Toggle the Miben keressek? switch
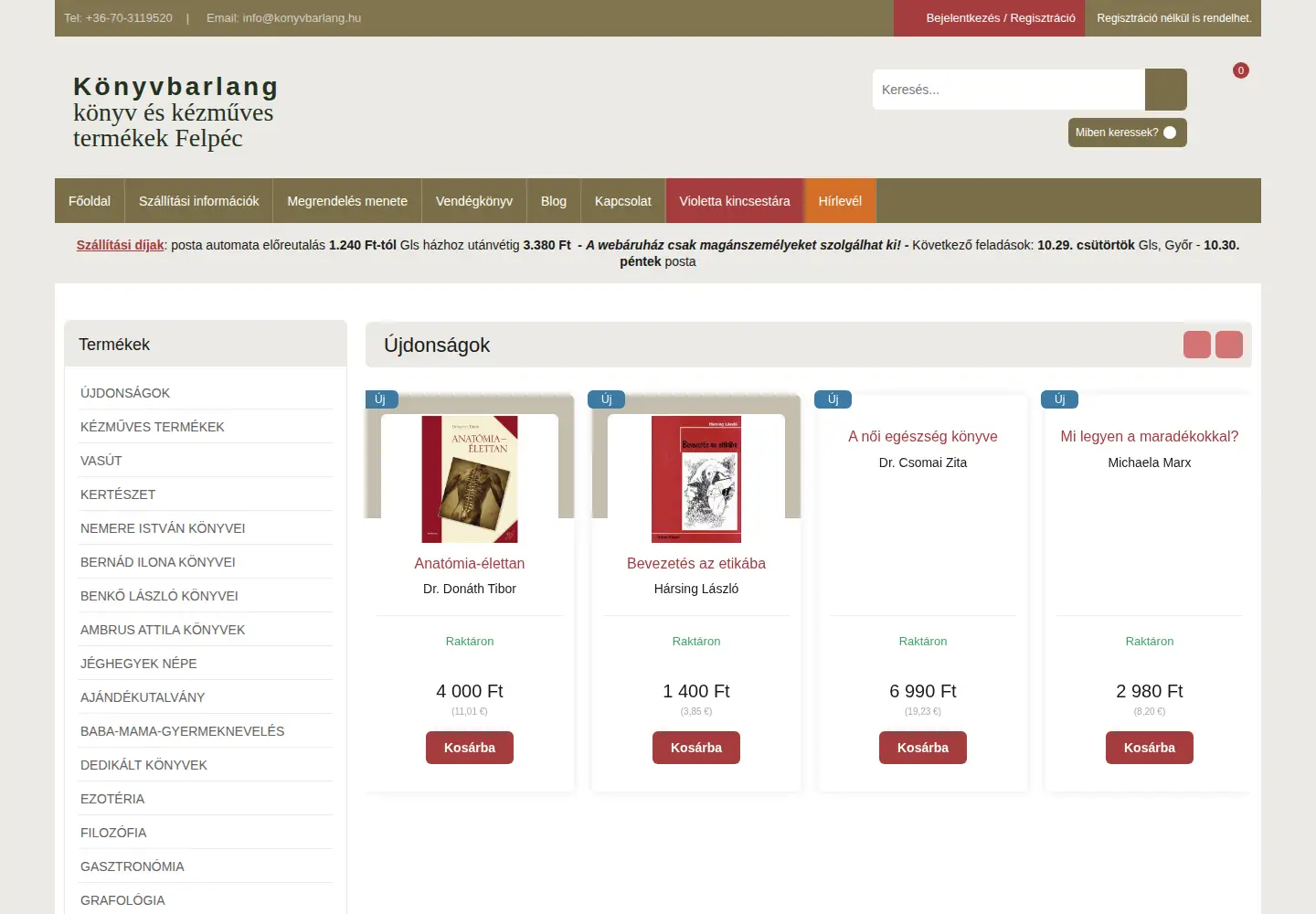1316x914 pixels. click(1170, 133)
